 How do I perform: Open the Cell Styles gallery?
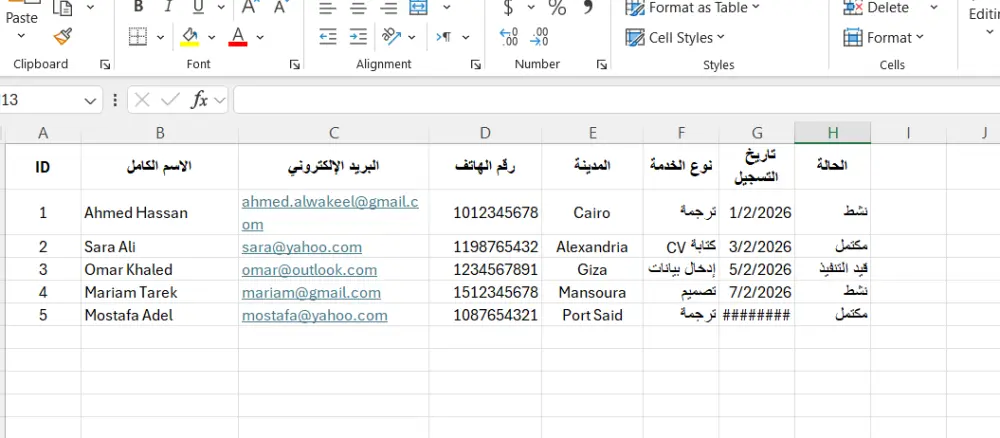pyautogui.click(x=675, y=38)
